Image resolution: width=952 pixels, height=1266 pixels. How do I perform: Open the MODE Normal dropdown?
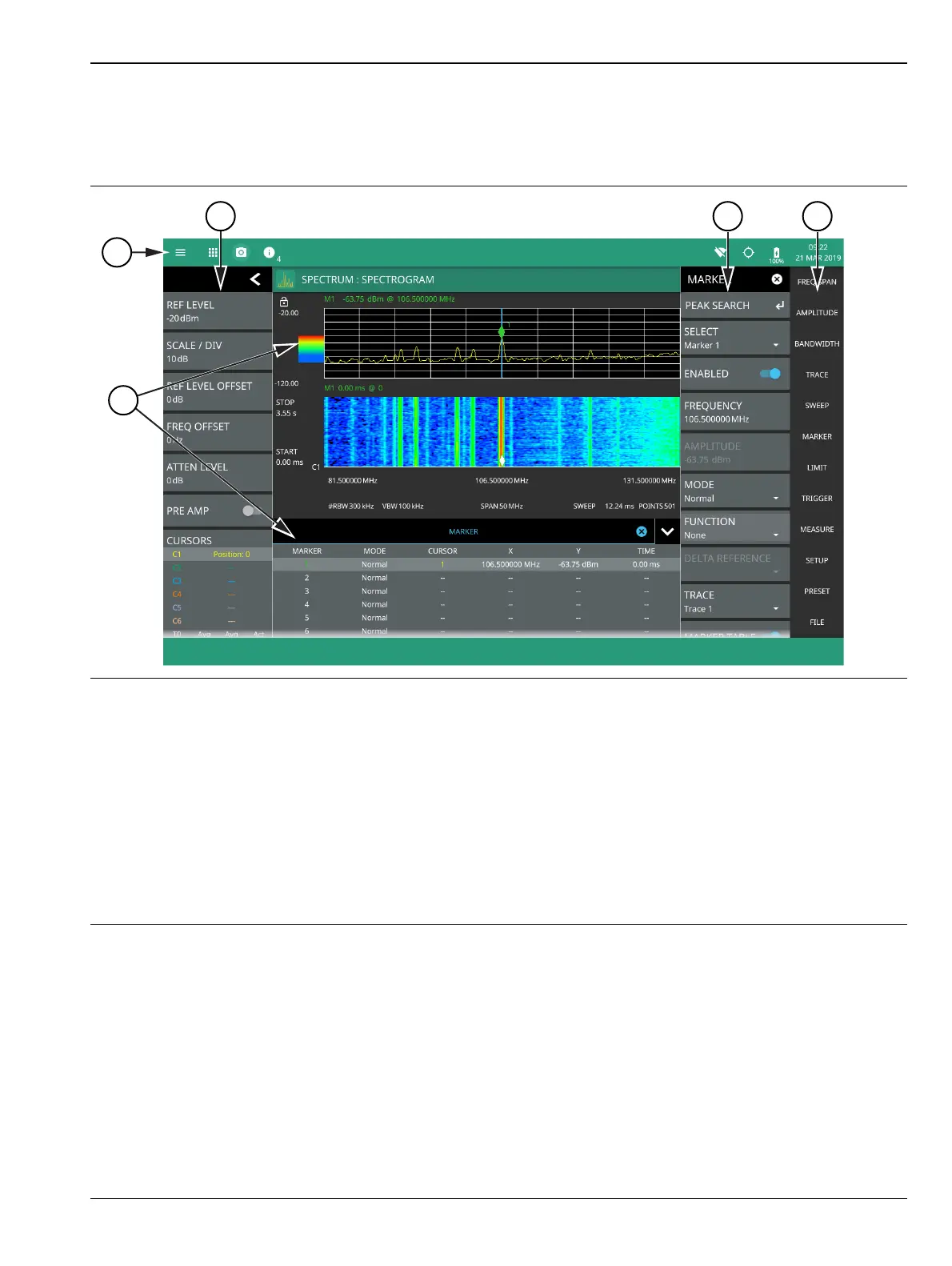[735, 491]
